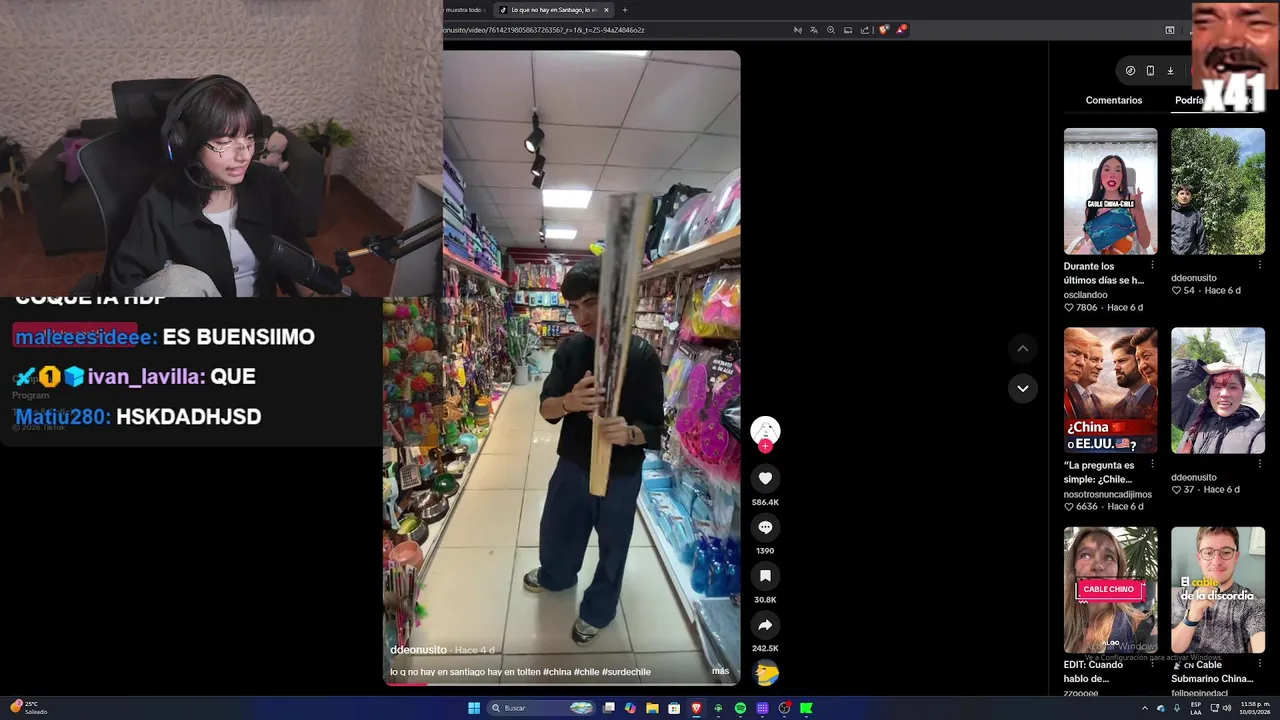Click the coin icon in TikTok pill toolbar

tap(1130, 71)
